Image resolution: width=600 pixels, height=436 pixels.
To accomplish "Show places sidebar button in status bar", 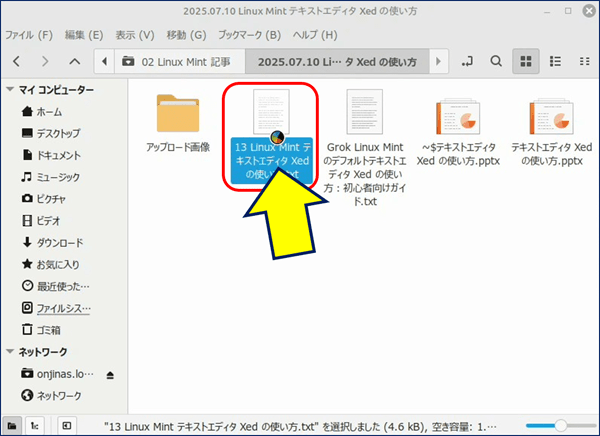I will 12,425.
